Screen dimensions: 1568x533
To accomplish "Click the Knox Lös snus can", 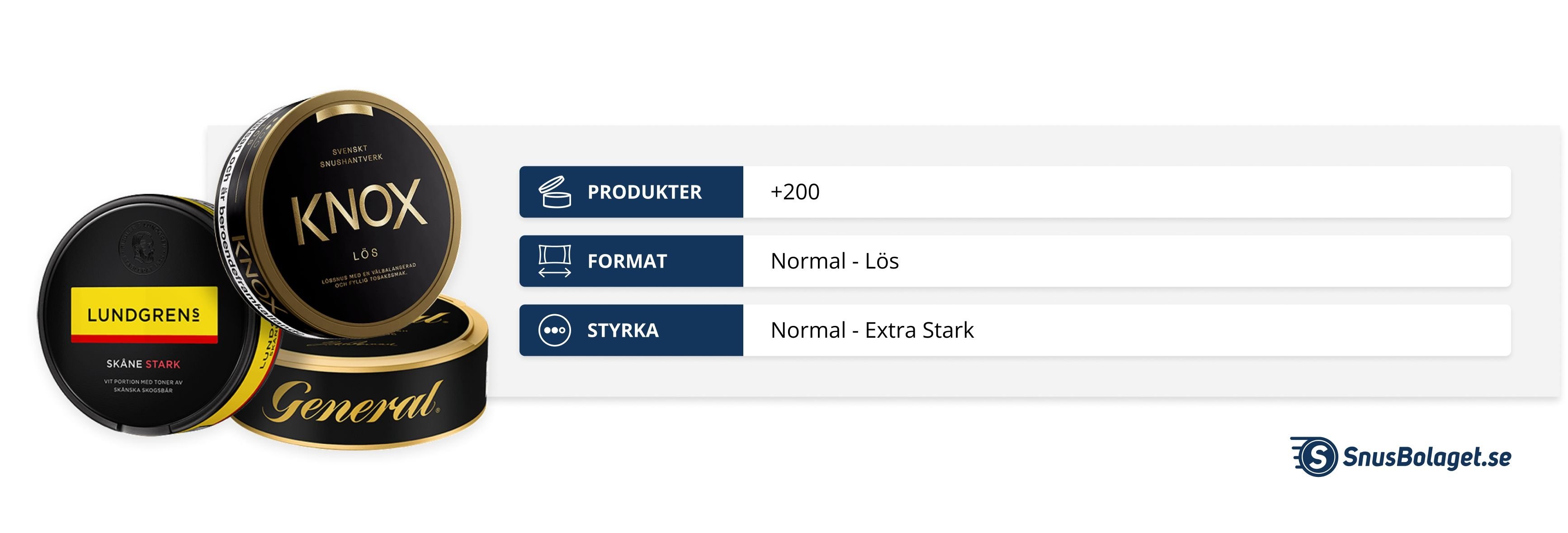I will tap(359, 213).
